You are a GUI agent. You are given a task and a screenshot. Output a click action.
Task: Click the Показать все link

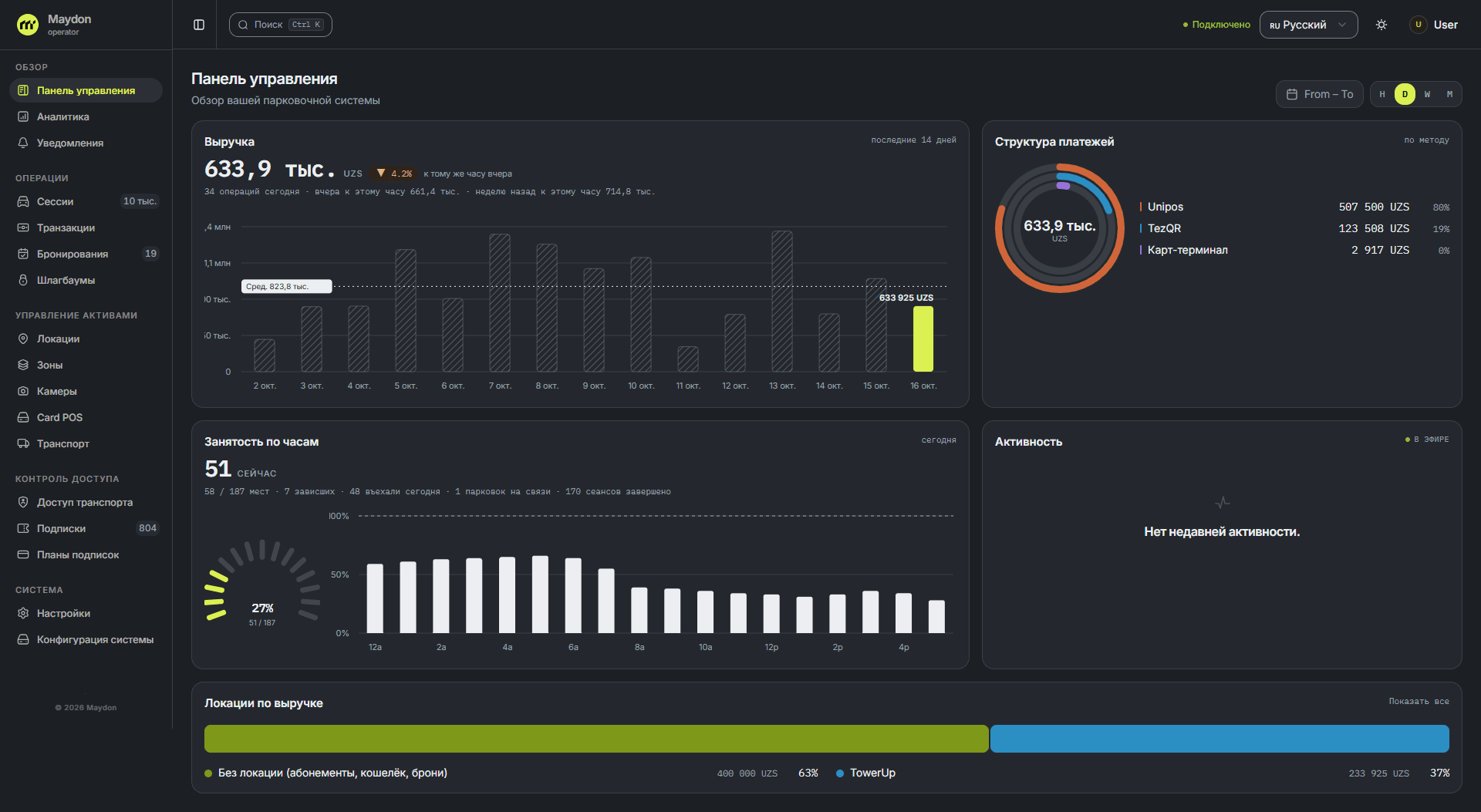1419,702
